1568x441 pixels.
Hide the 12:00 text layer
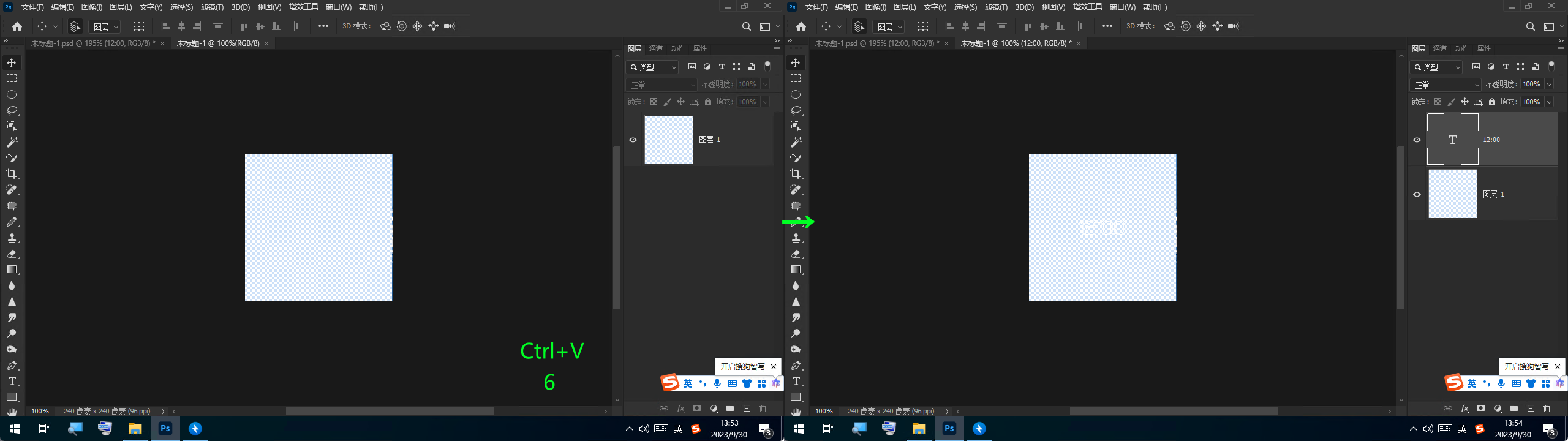1417,140
